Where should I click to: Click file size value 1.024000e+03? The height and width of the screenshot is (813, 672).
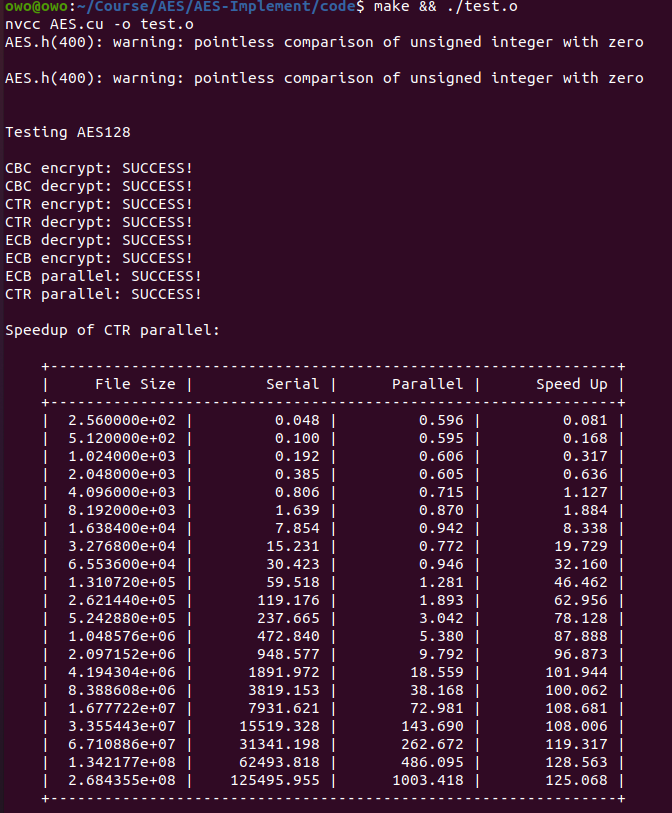click(x=122, y=456)
